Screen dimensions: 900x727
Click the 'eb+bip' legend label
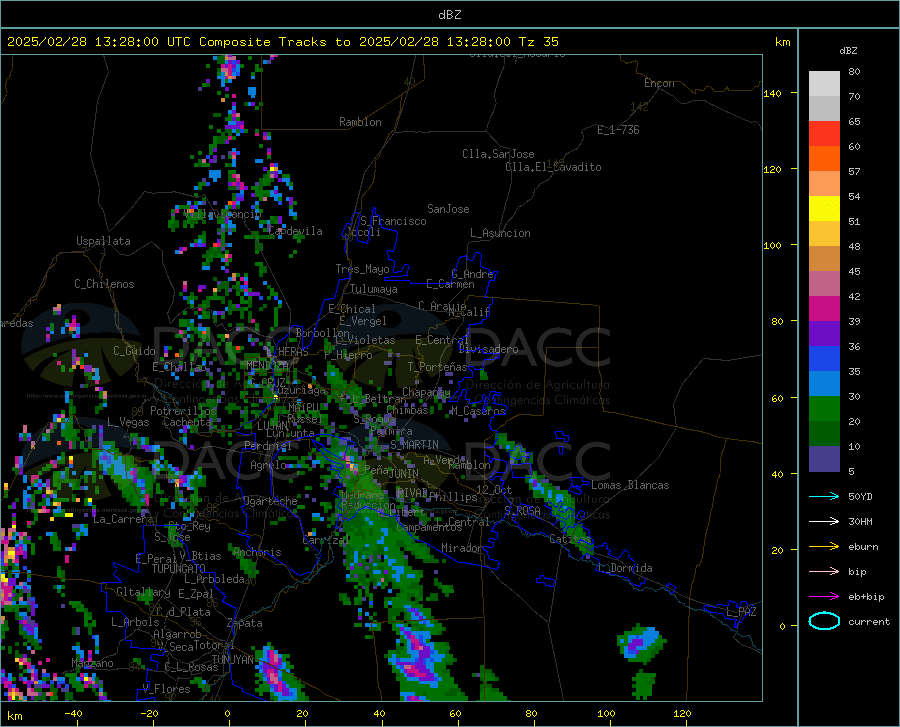tap(866, 597)
